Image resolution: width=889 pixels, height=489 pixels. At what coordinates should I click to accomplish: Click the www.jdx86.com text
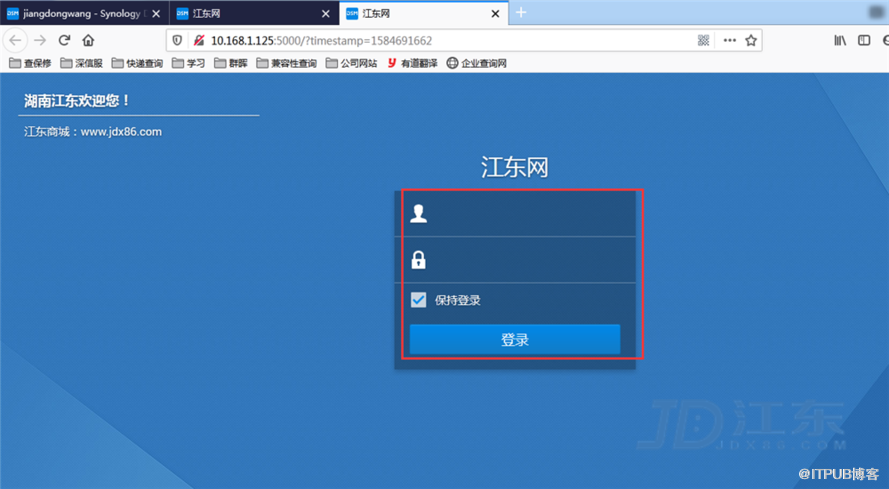(x=121, y=132)
